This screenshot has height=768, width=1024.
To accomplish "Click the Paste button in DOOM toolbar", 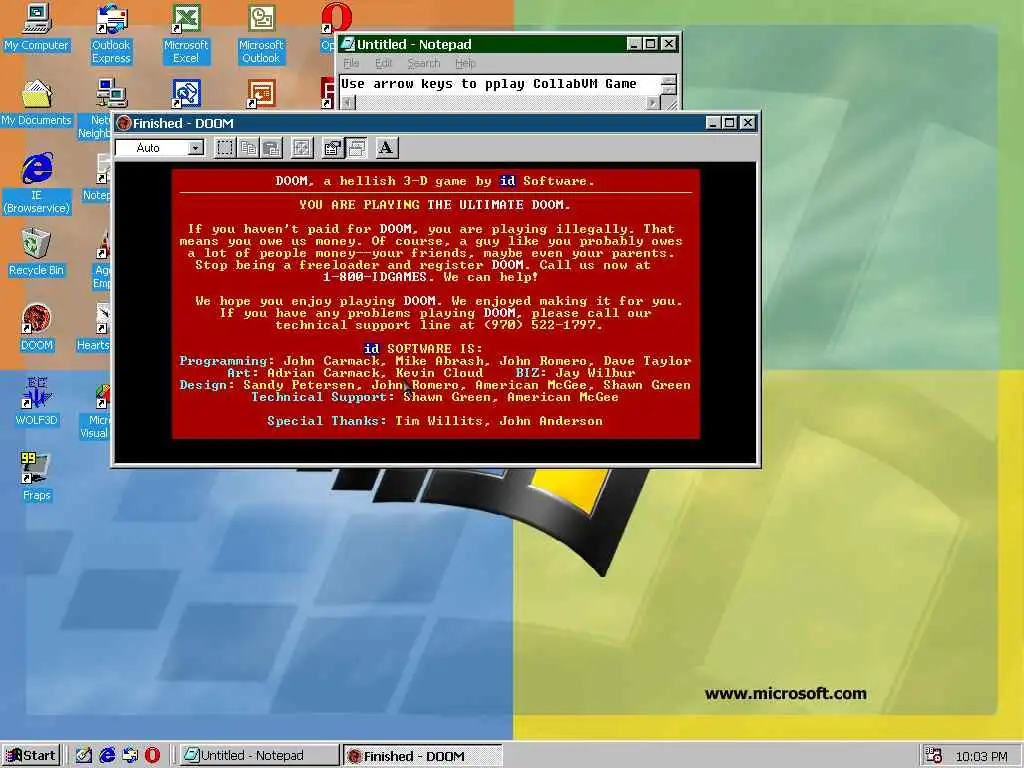I will 272,148.
